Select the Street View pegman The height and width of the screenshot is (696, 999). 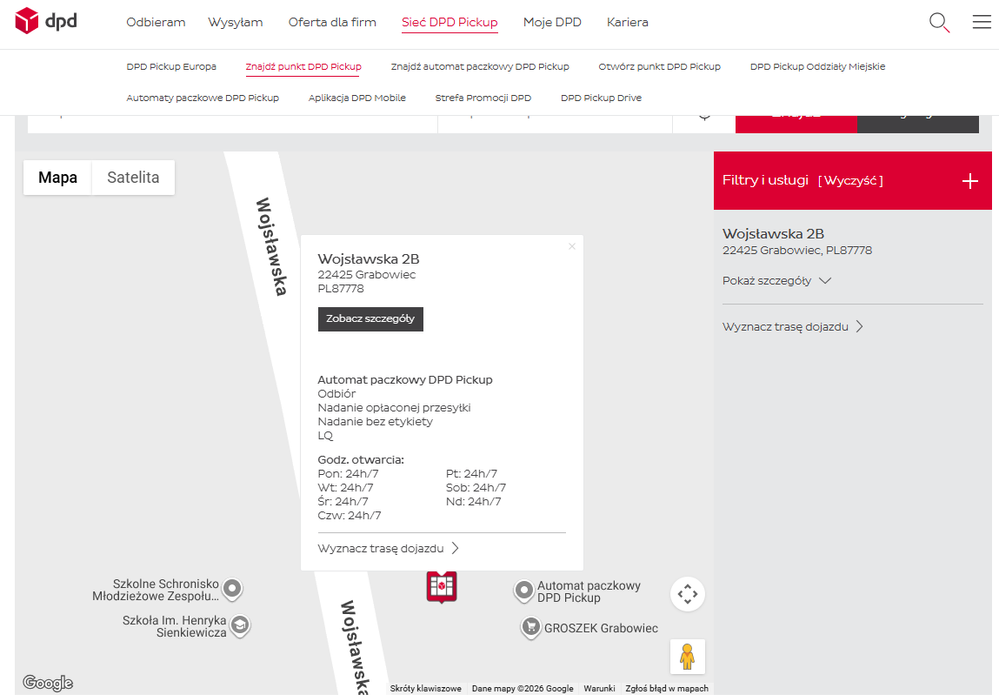(x=687, y=656)
